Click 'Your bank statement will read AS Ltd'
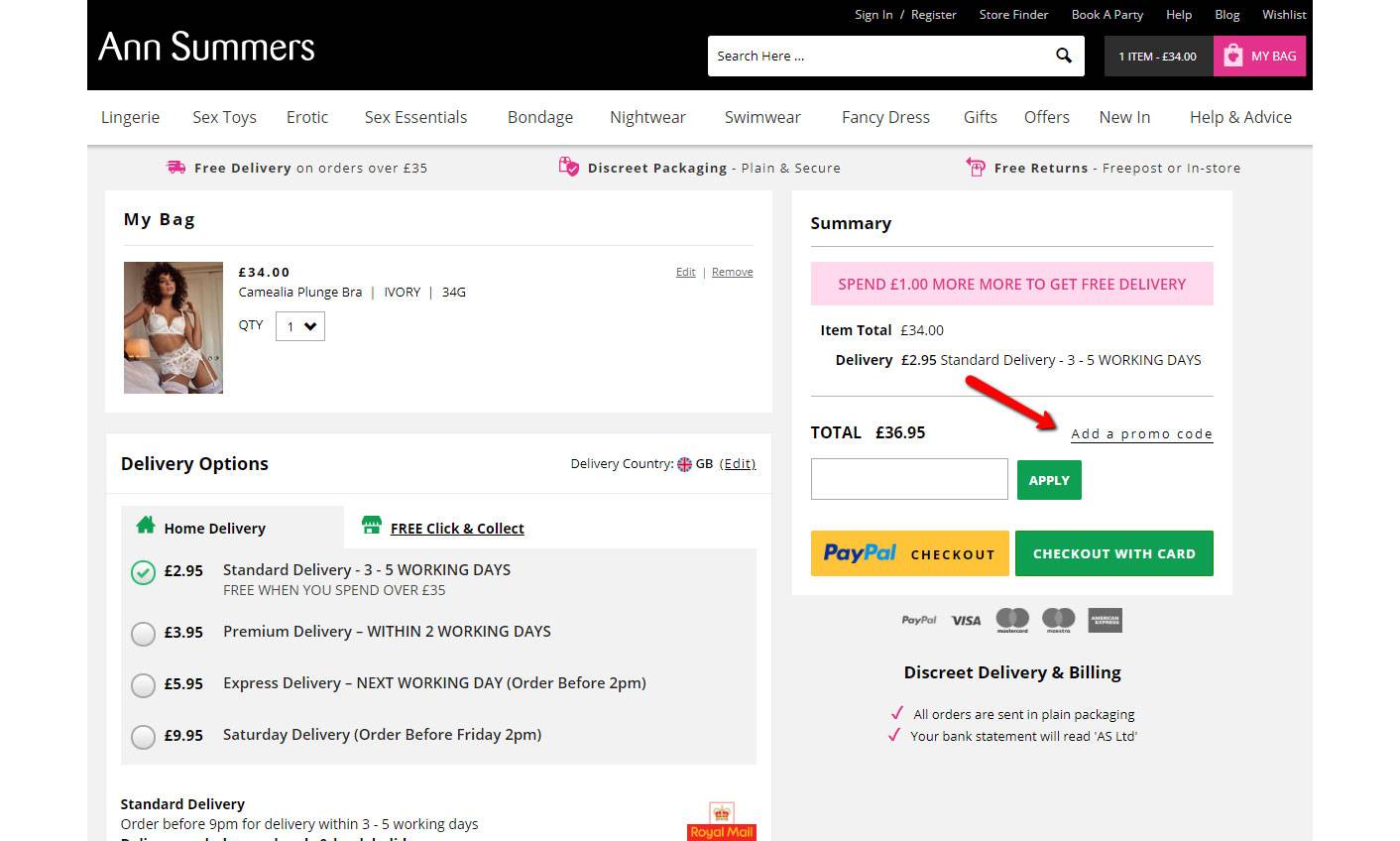The height and width of the screenshot is (841, 1400). pos(1023,736)
